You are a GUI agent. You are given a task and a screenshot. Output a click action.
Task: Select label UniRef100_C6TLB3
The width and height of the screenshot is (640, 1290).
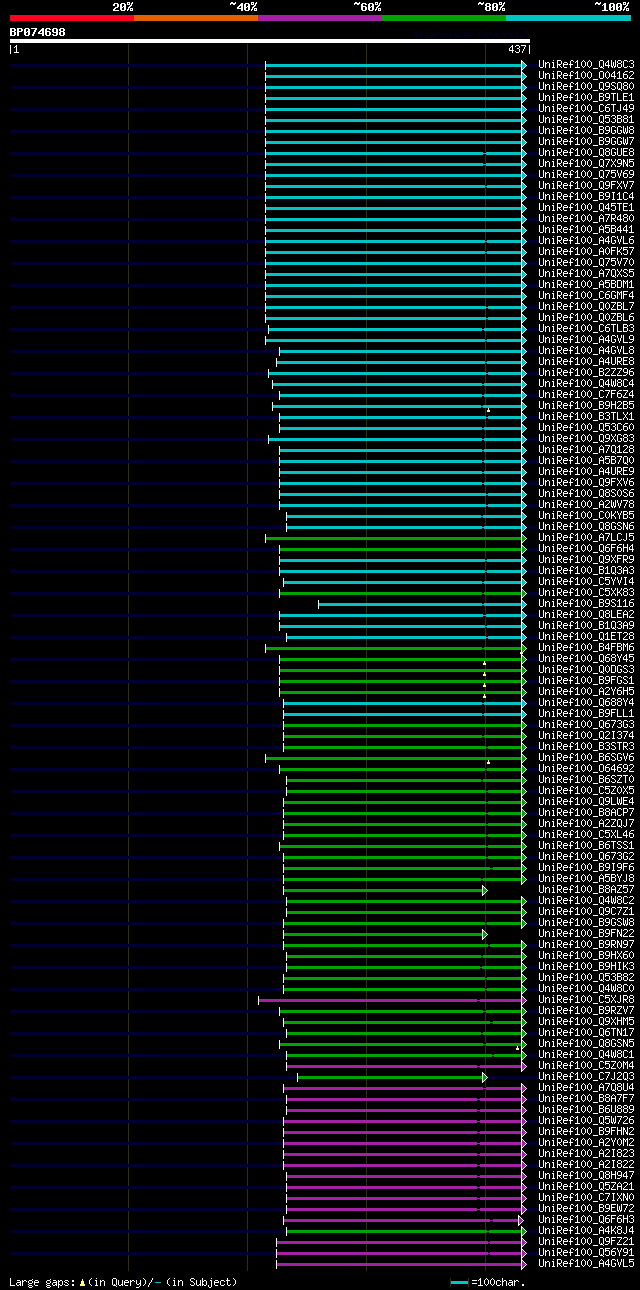(x=586, y=328)
